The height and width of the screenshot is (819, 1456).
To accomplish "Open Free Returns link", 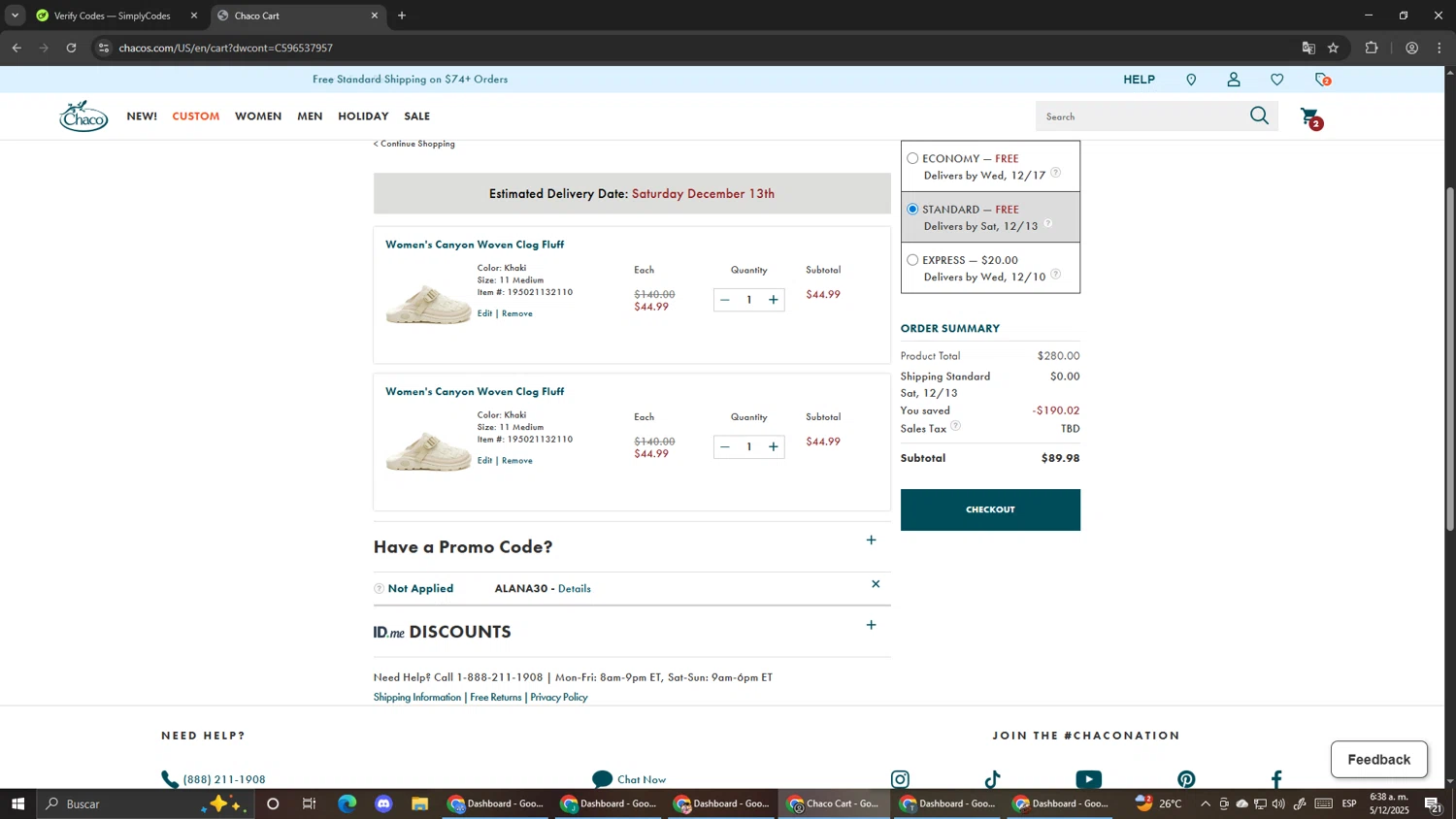I will 496,698.
